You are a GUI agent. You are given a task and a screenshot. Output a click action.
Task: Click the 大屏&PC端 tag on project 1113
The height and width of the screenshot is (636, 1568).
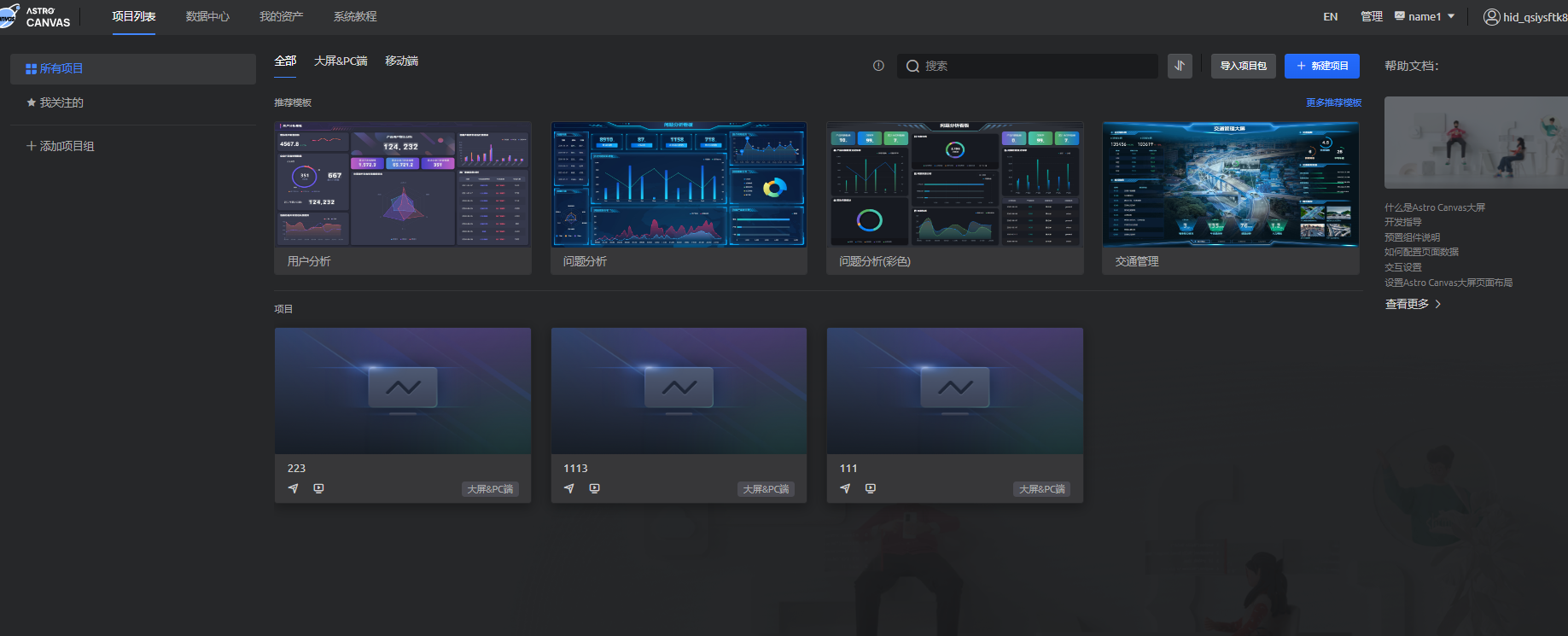tap(767, 489)
